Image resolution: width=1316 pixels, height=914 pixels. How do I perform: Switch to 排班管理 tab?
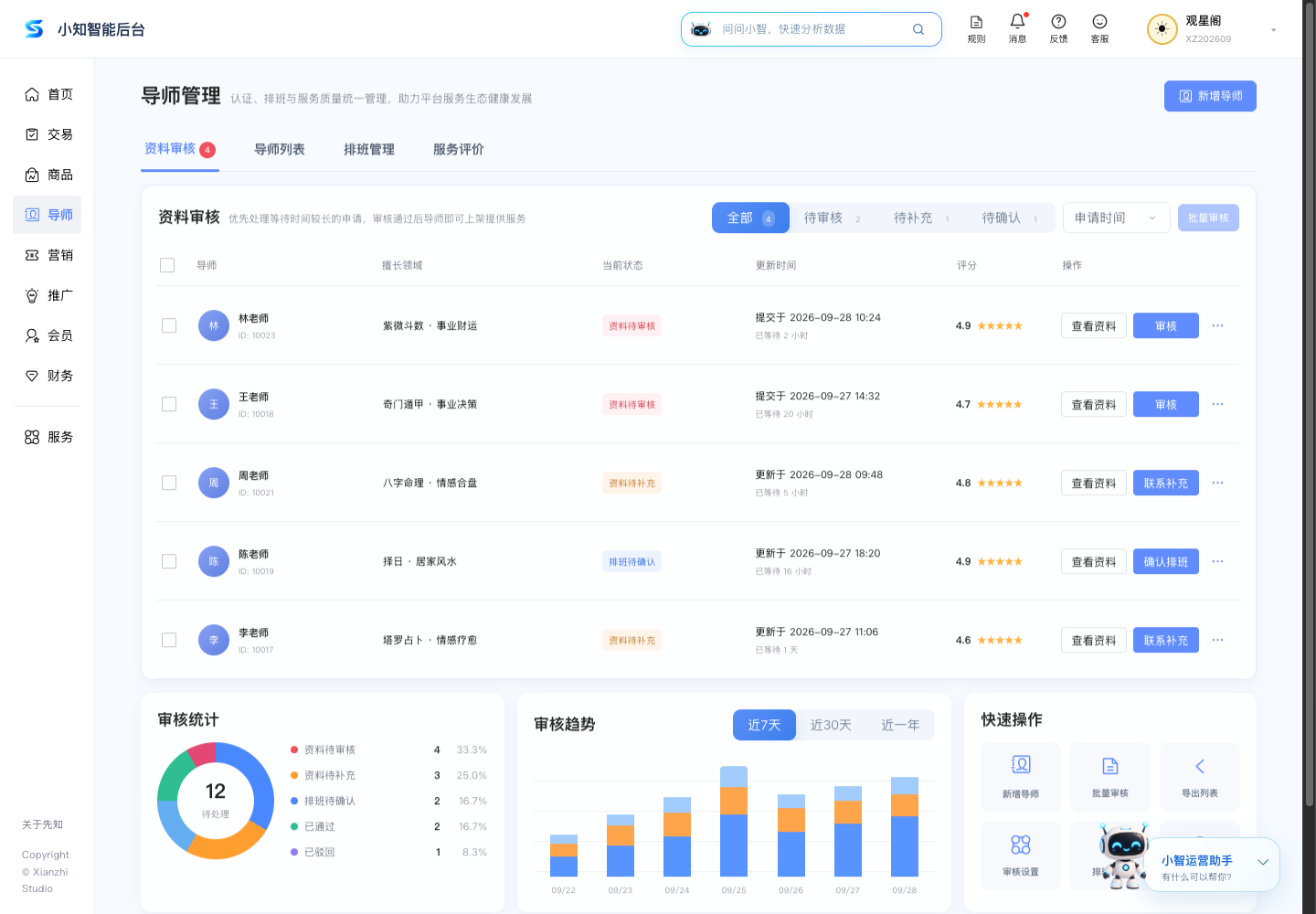pos(369,149)
